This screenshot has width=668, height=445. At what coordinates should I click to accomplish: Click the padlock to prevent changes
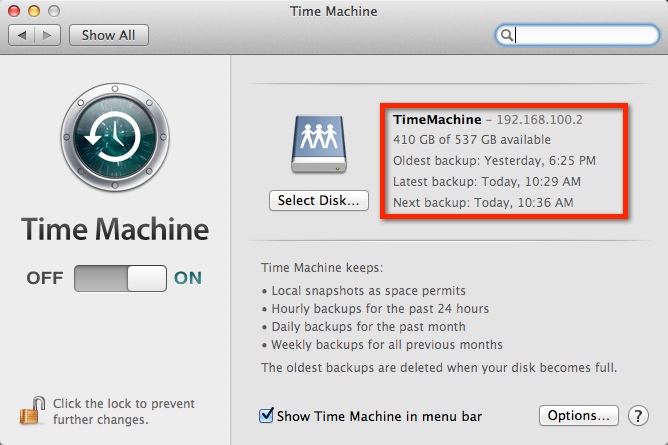(32, 411)
